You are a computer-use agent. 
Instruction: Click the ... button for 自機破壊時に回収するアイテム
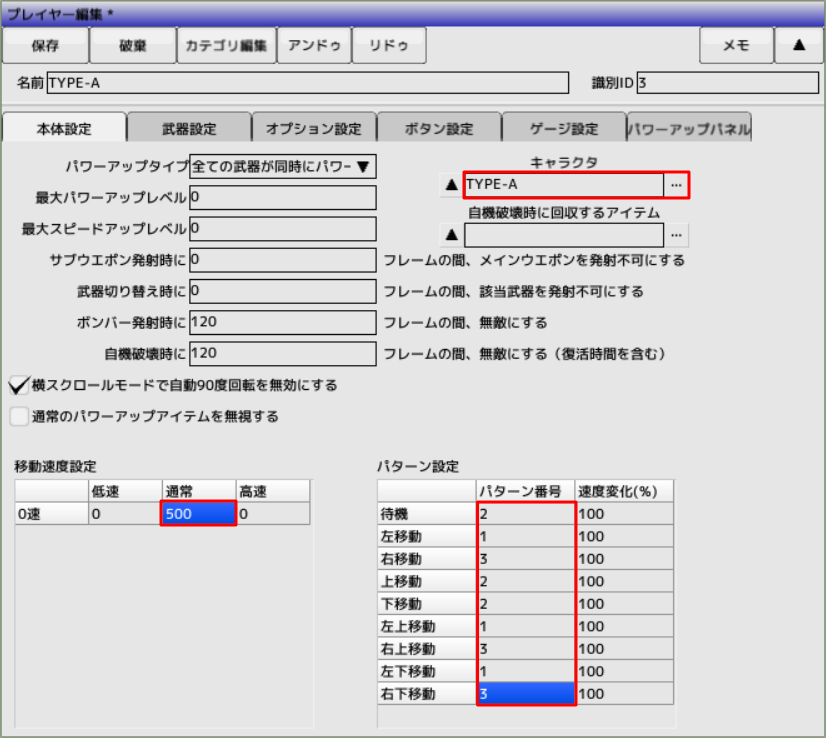(x=677, y=234)
